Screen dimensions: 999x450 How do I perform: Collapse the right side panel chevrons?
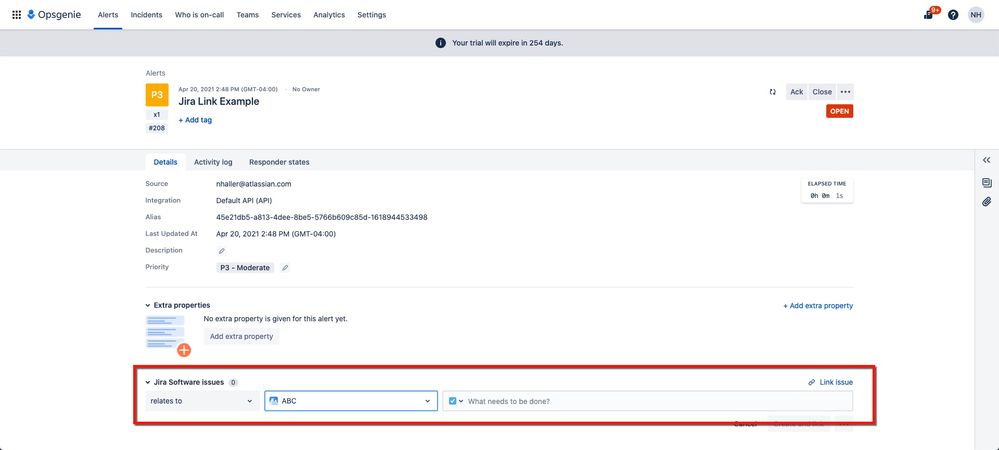click(x=987, y=160)
